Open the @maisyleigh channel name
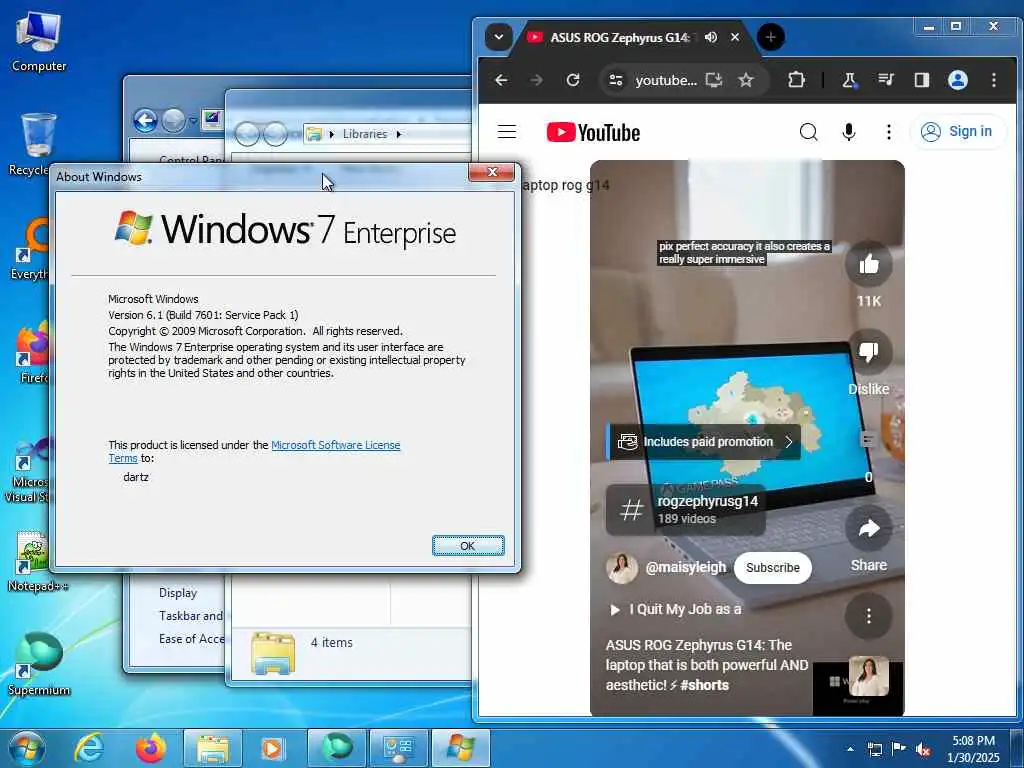The height and width of the screenshot is (768, 1024). tap(686, 568)
